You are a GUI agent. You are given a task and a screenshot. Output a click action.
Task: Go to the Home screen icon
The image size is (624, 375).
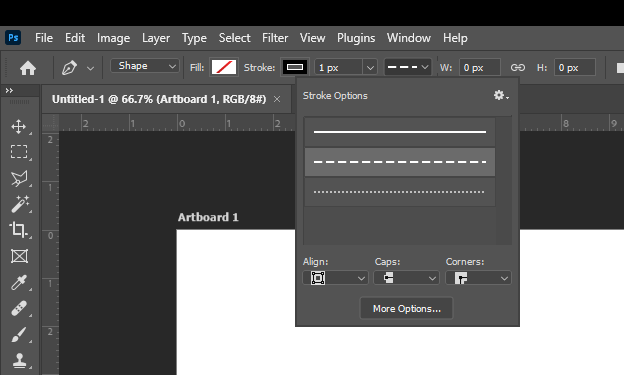point(28,68)
